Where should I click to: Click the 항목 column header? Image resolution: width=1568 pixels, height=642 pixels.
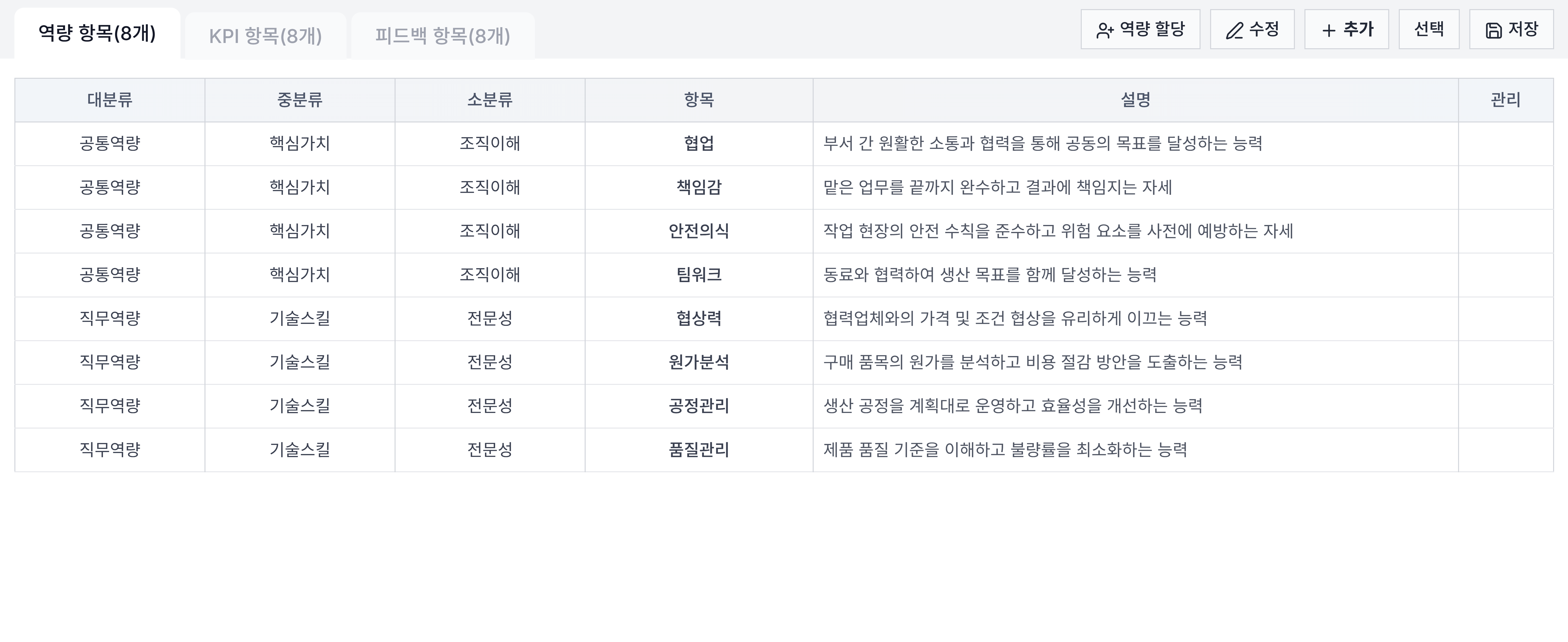tap(699, 100)
